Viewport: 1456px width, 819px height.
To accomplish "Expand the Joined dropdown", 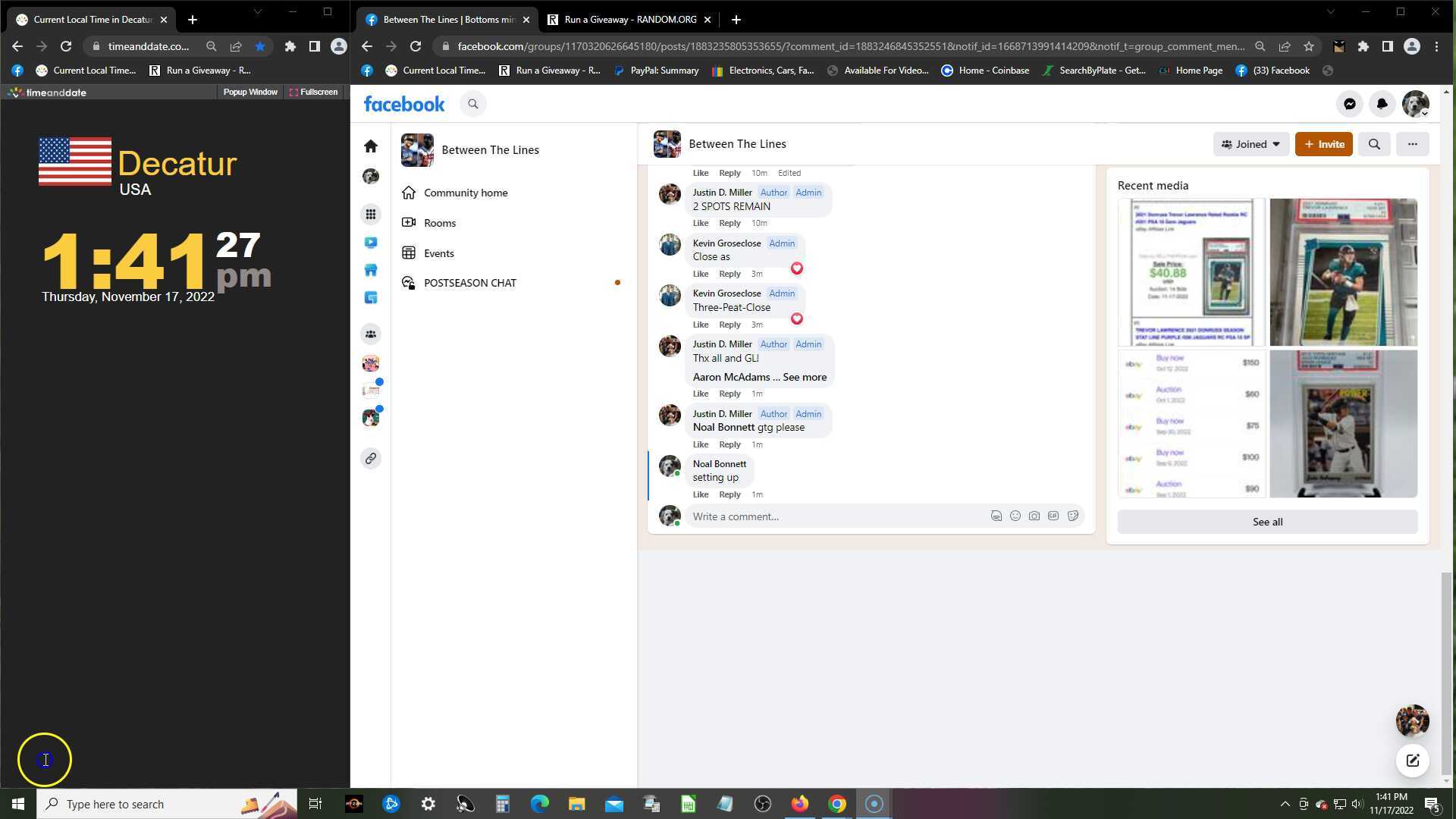I will pos(1250,144).
